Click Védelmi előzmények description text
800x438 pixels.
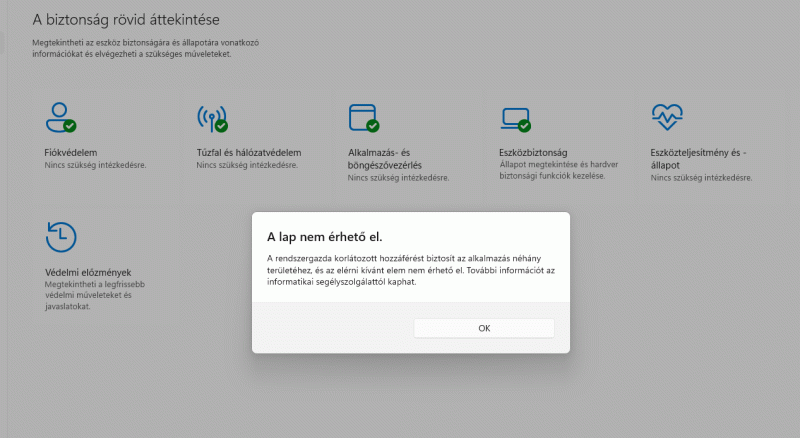point(95,296)
